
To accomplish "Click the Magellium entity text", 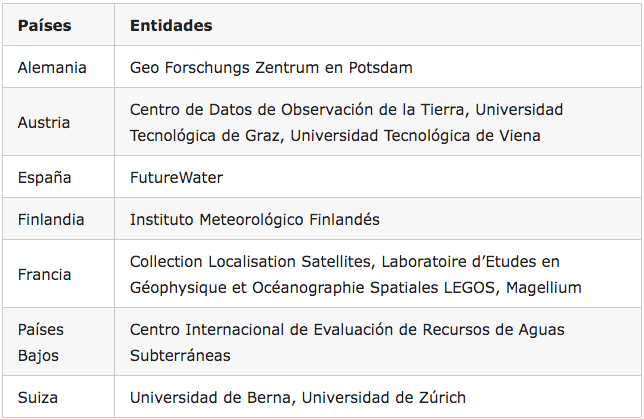I will (x=544, y=287).
